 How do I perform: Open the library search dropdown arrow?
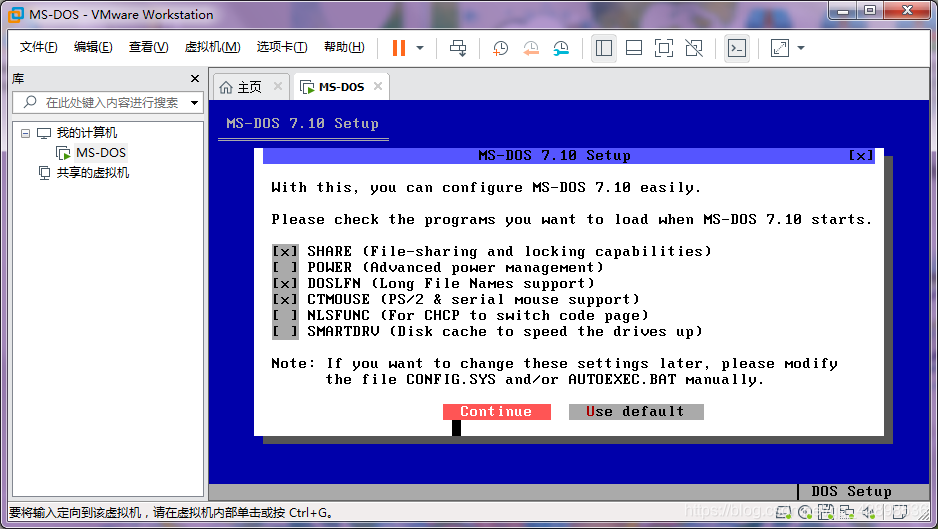tap(194, 103)
